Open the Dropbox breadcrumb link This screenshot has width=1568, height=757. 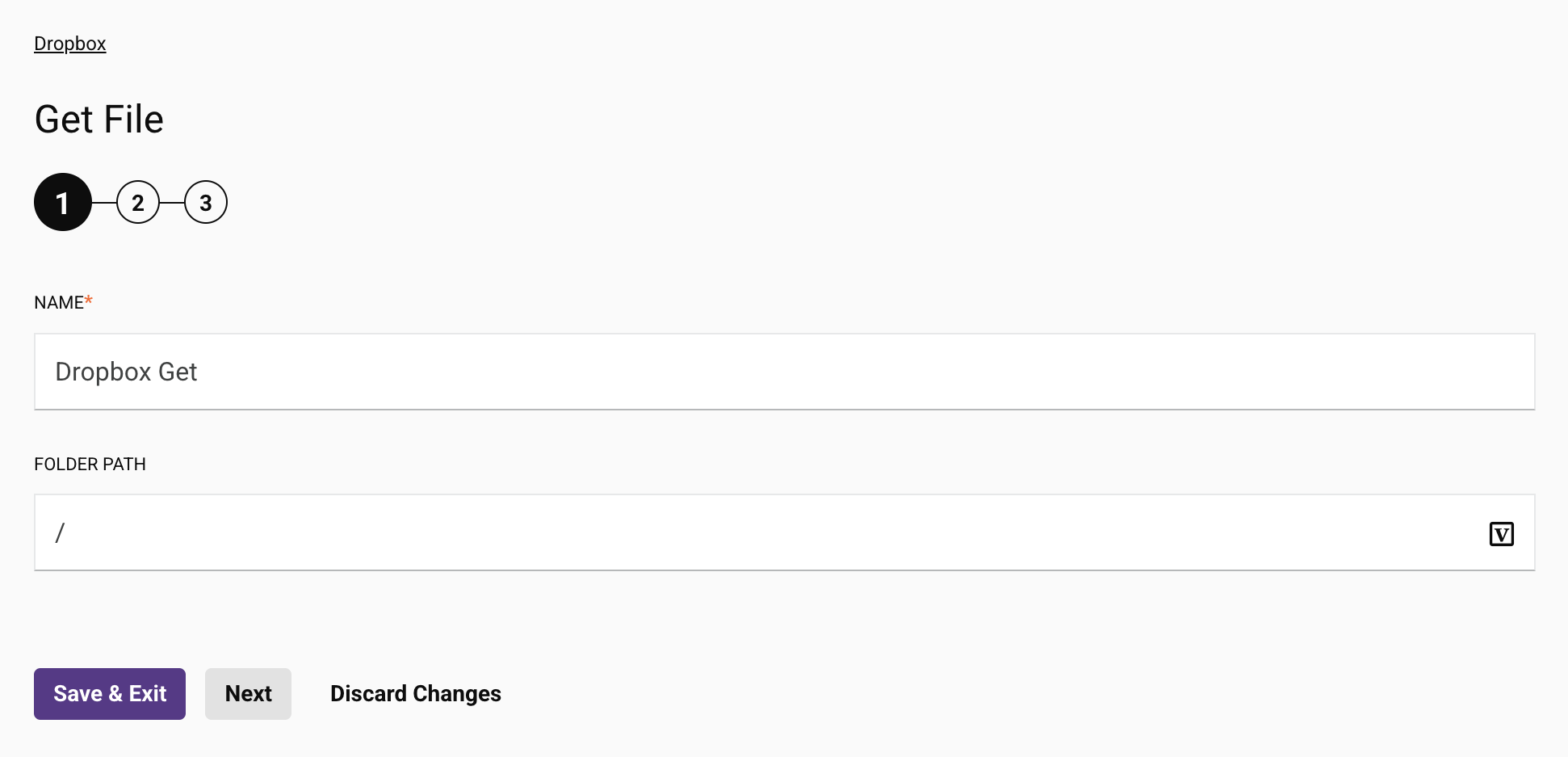click(70, 44)
